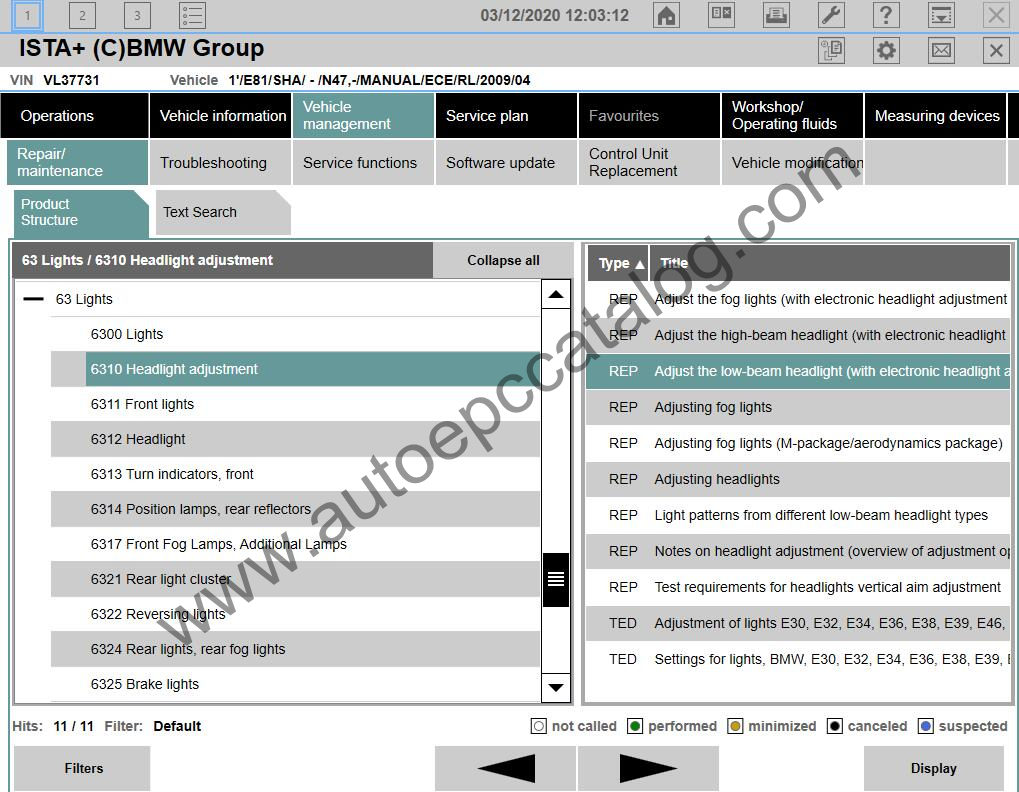Collapse the 63 Lights tree node
1019x792 pixels.
33,299
